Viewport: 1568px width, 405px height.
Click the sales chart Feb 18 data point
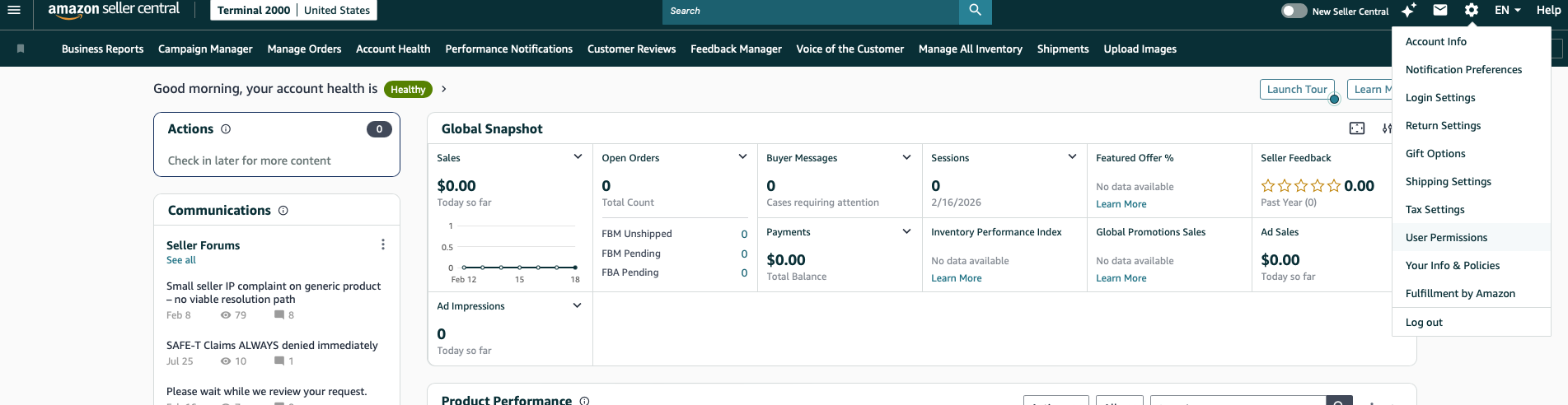[x=575, y=267]
